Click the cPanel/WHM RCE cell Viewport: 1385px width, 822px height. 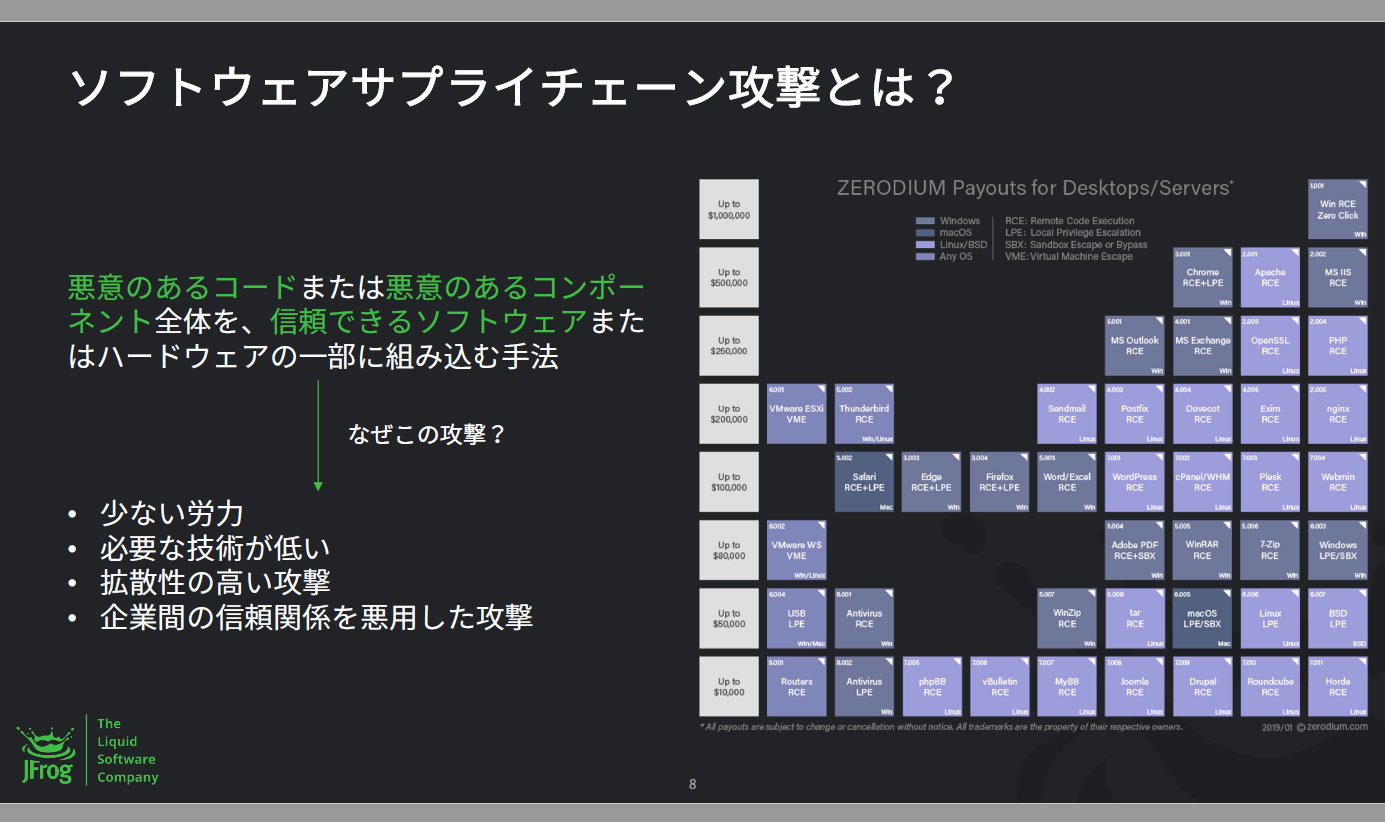[1202, 482]
